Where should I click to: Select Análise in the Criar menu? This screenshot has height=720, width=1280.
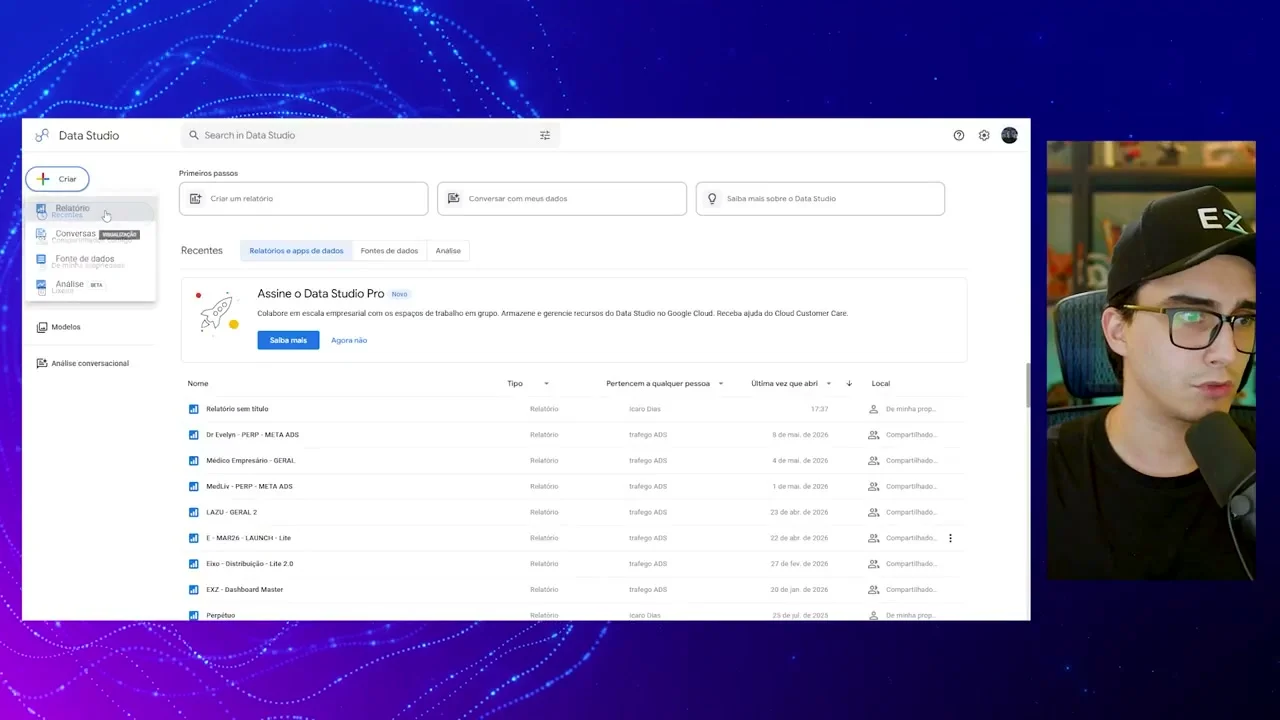(x=91, y=285)
